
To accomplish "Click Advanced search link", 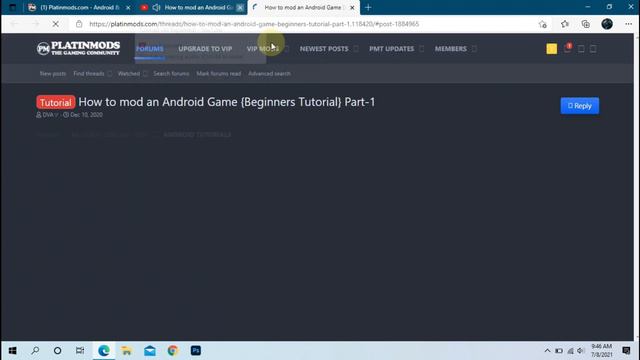I will (x=269, y=73).
